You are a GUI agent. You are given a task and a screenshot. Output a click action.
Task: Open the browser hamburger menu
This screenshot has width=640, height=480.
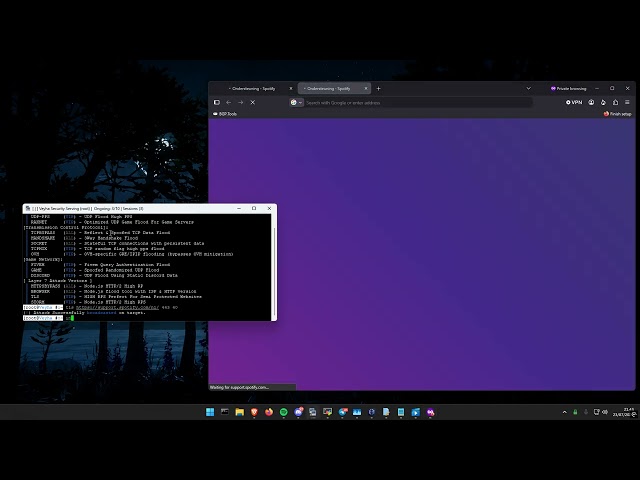[627, 102]
